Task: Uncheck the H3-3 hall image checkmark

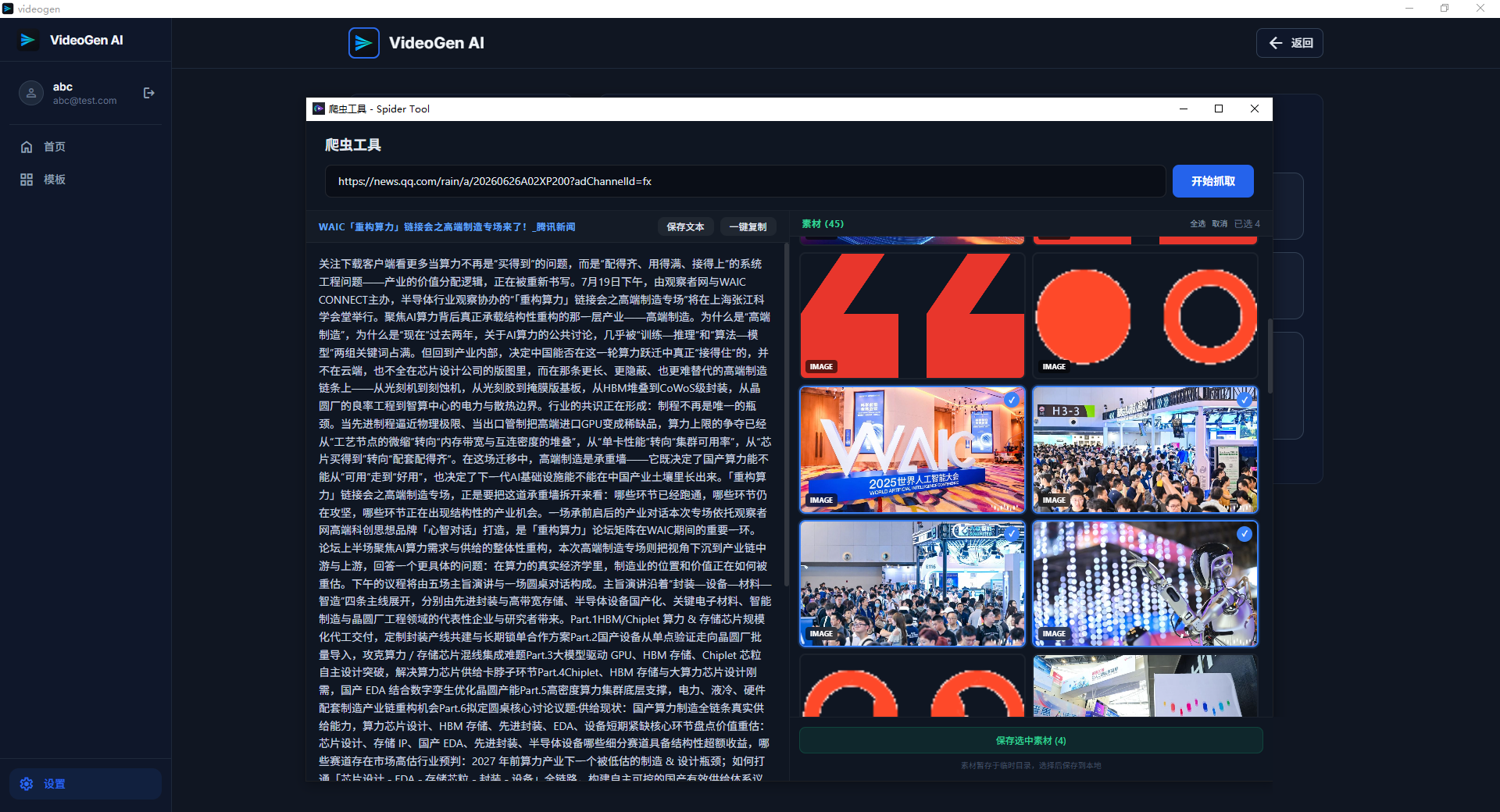Action: (1245, 400)
